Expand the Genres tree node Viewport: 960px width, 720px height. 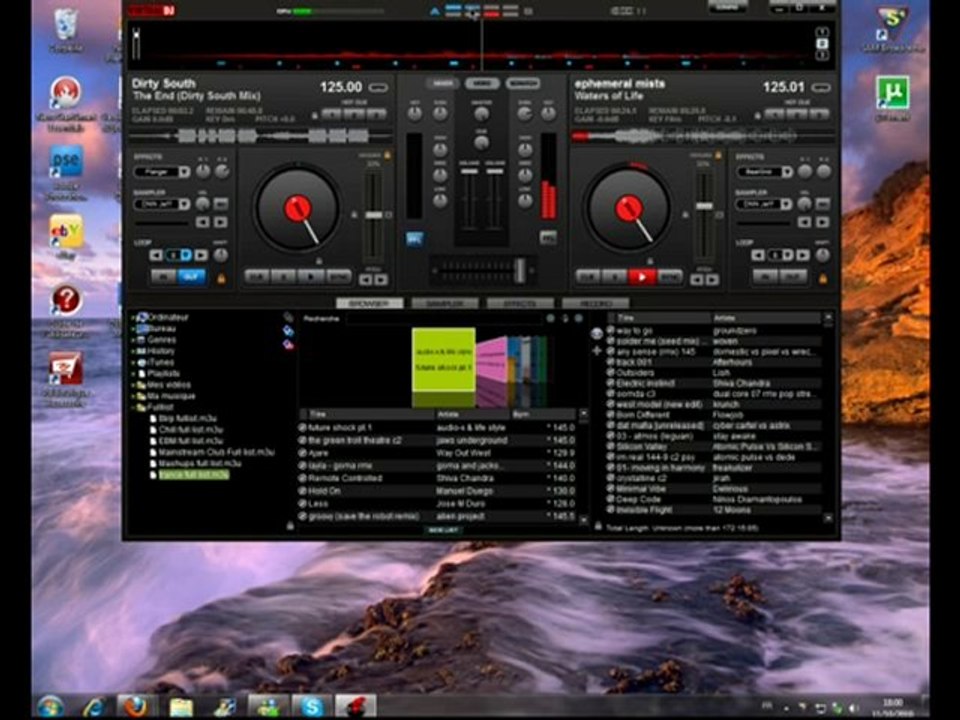[x=133, y=340]
